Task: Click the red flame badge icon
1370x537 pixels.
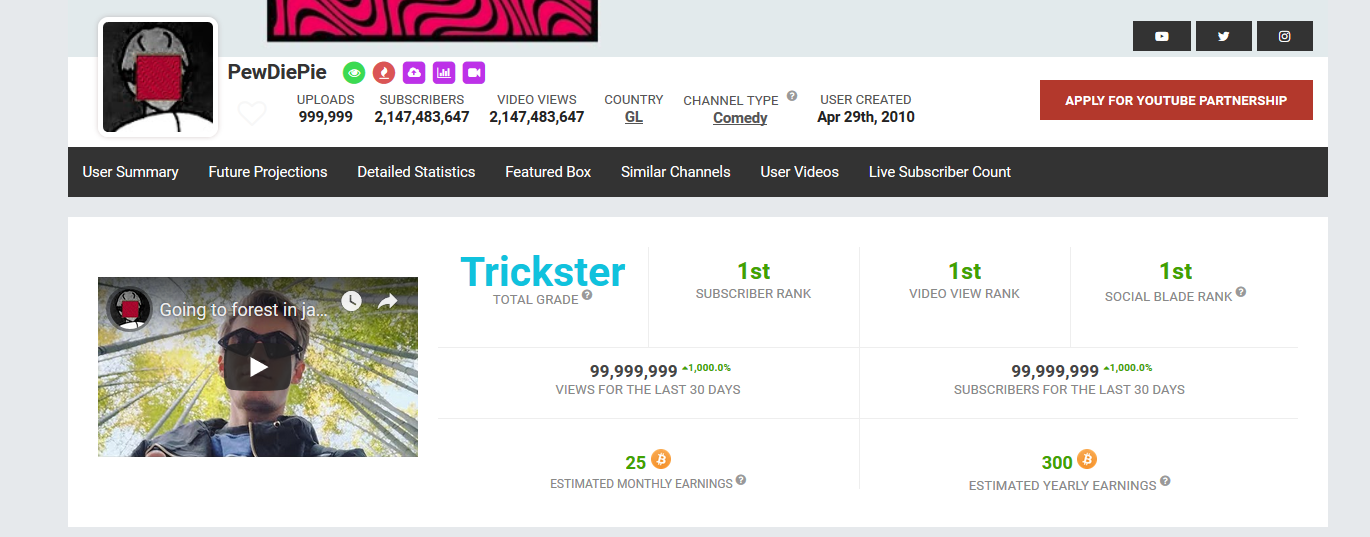Action: click(383, 72)
